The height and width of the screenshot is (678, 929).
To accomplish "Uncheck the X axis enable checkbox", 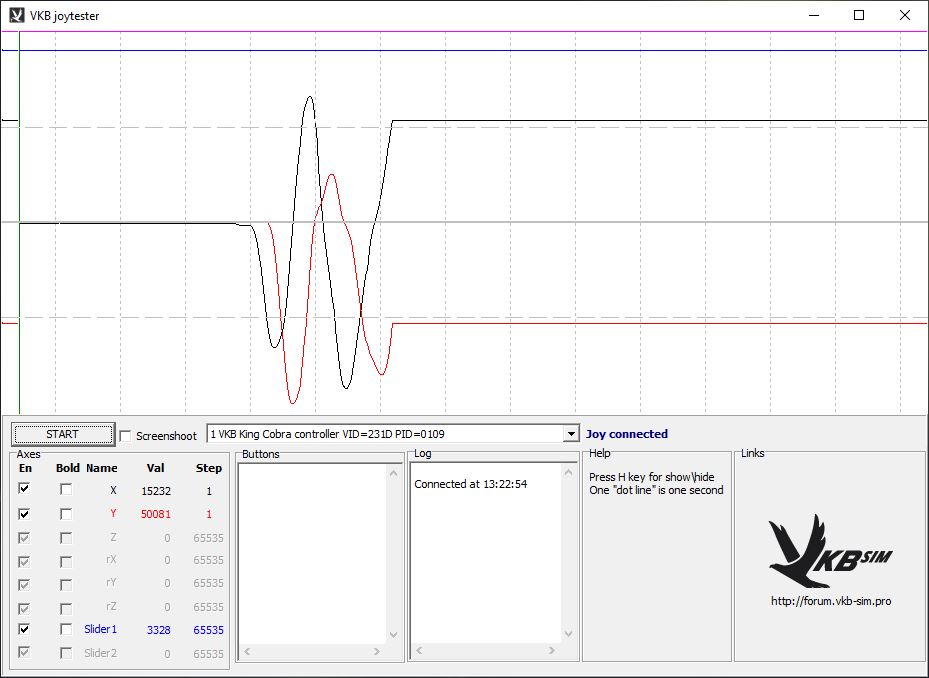I will [24, 488].
